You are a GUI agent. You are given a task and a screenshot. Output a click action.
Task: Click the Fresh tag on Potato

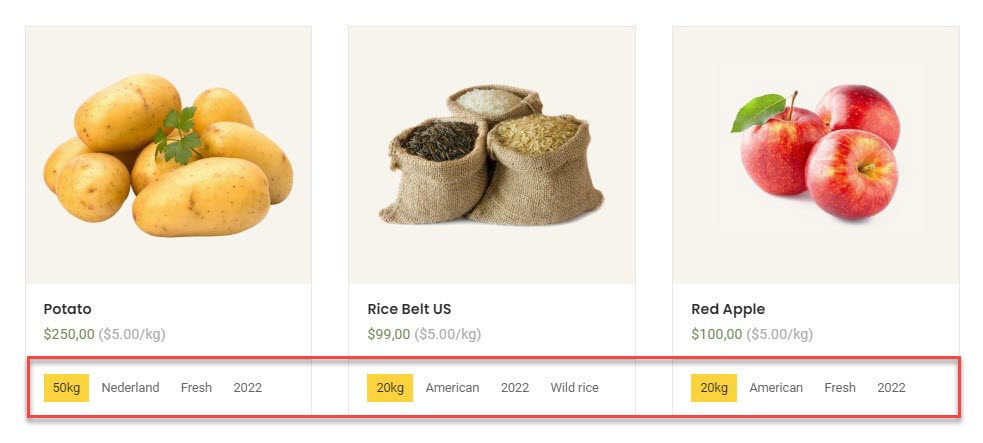click(x=196, y=388)
